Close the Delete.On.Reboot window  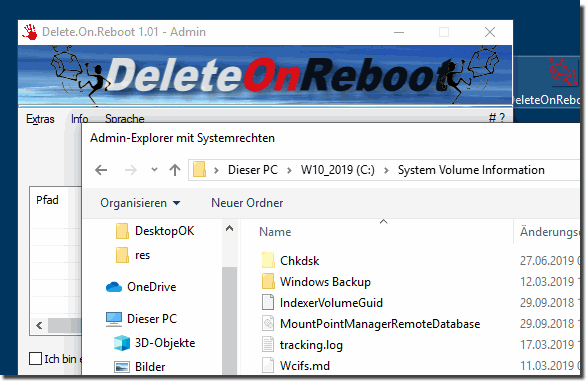(x=490, y=33)
